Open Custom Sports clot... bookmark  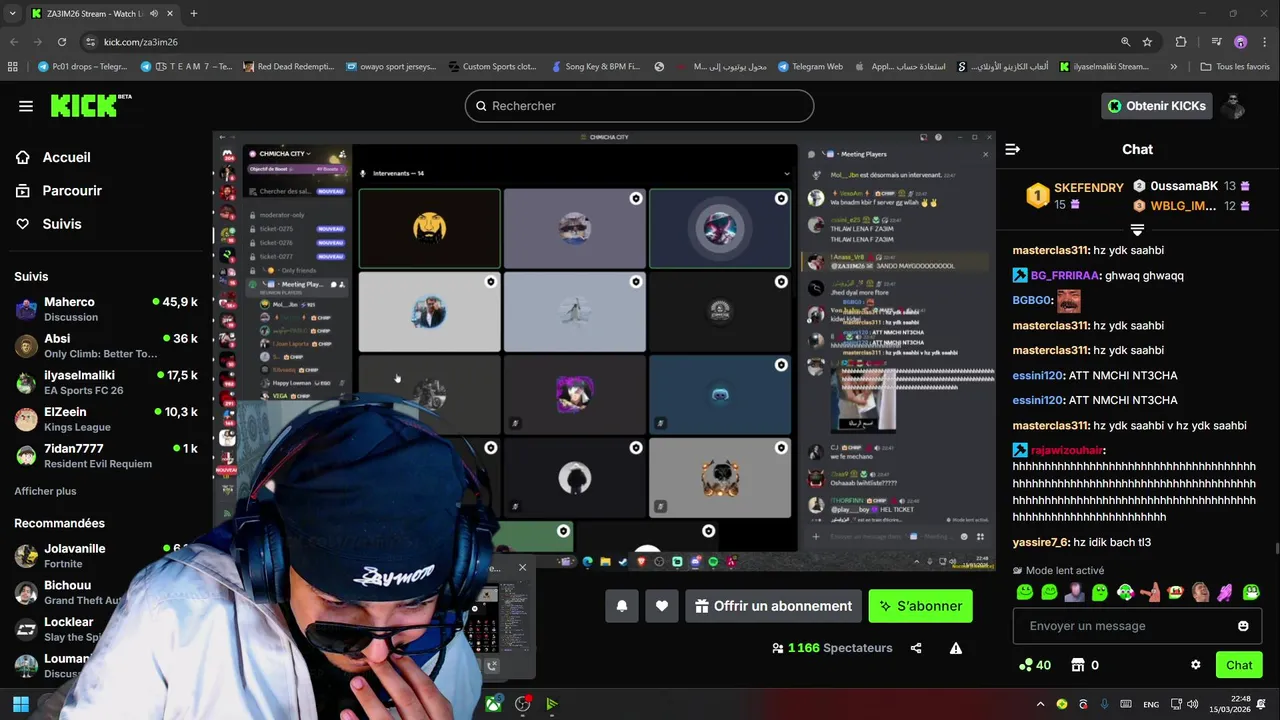click(492, 67)
